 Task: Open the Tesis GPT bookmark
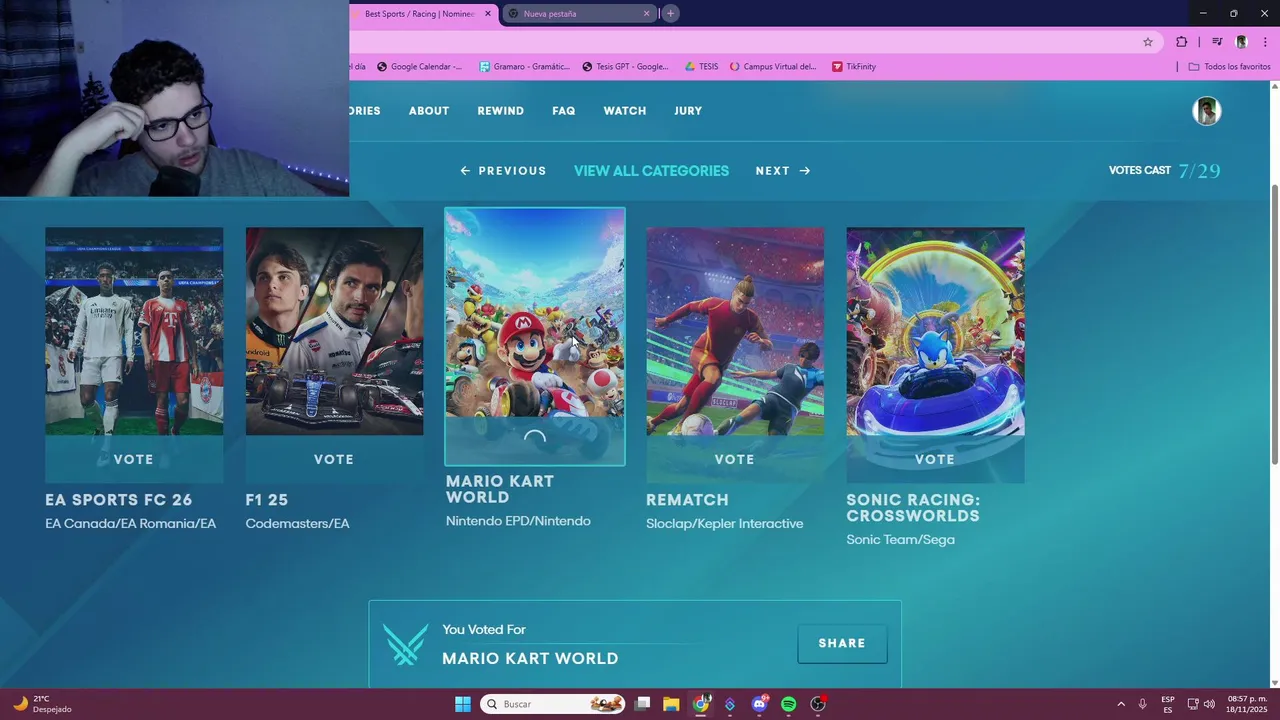tap(625, 67)
